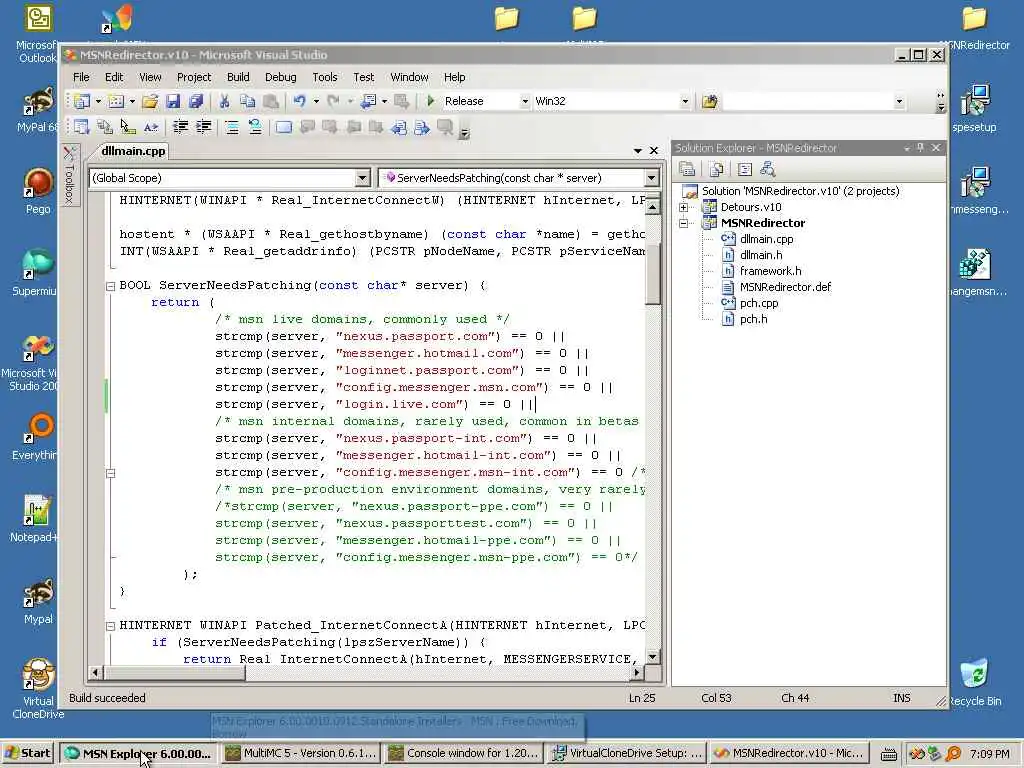
Task: Open the Win32 platform dropdown
Action: tap(684, 101)
